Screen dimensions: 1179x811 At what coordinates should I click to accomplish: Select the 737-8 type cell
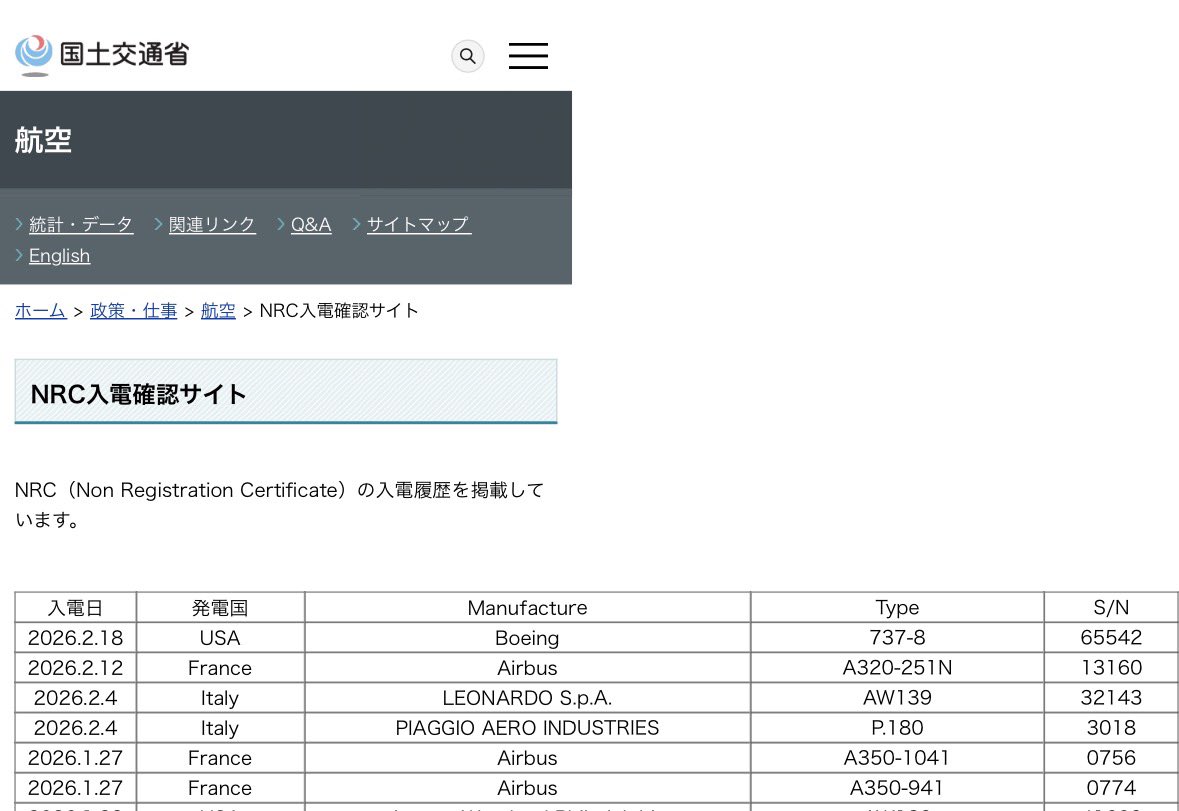point(897,637)
